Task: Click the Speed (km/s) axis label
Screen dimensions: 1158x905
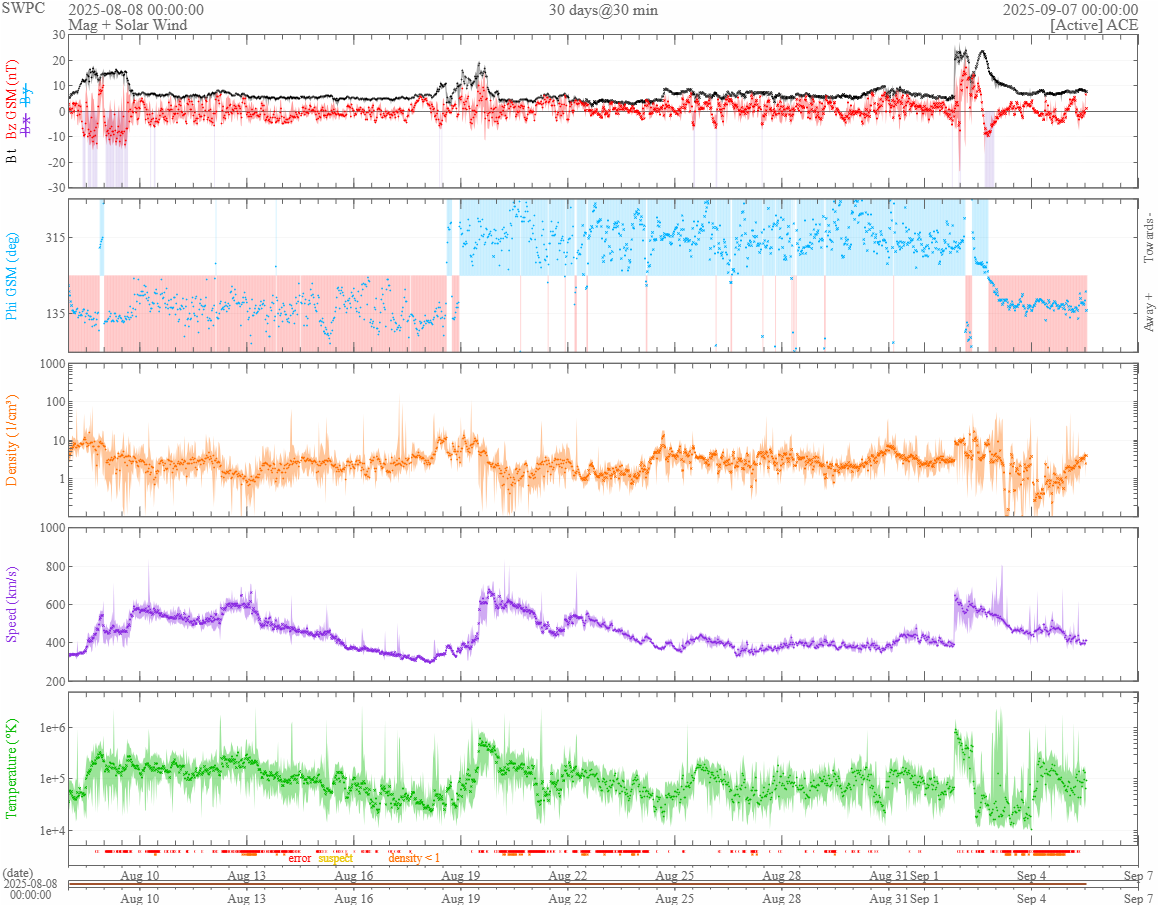Action: [x=11, y=604]
